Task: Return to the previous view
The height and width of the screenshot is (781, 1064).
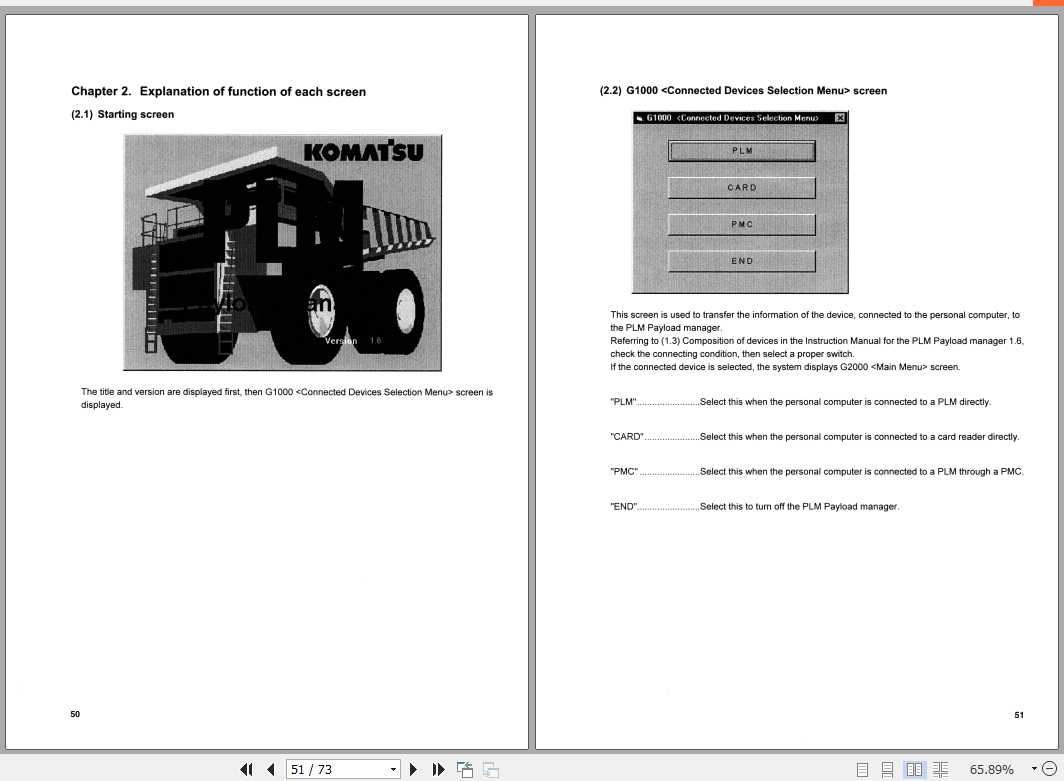Action: coord(464,769)
